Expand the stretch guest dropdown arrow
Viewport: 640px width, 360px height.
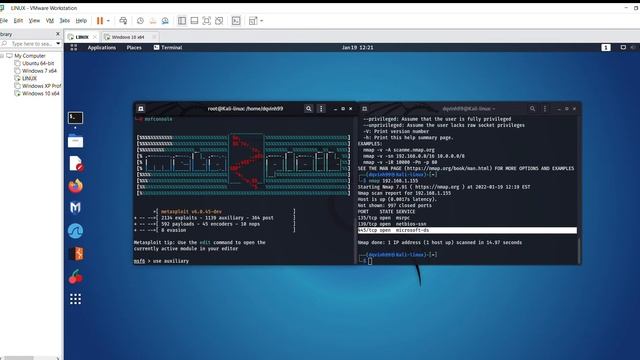[x=262, y=21]
